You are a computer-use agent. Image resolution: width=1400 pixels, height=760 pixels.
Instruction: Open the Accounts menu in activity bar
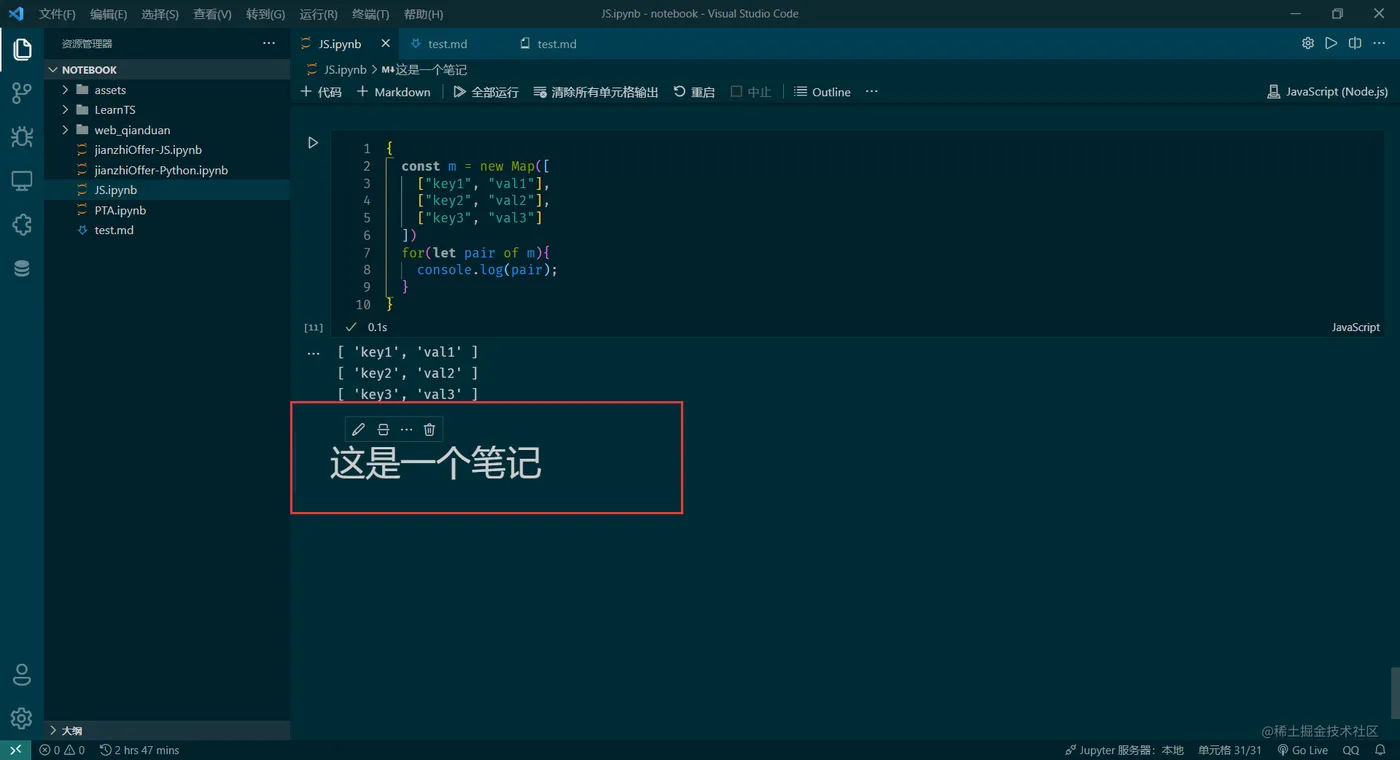[x=22, y=674]
